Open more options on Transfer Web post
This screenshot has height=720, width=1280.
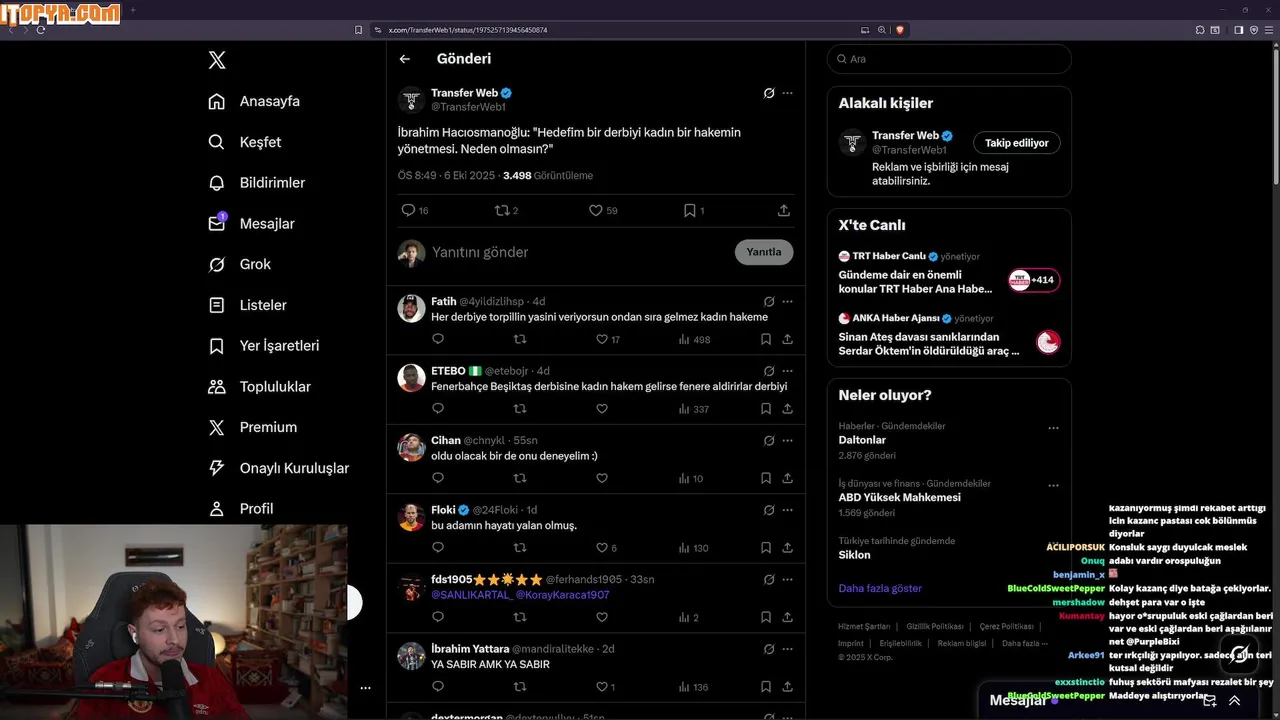click(x=788, y=93)
